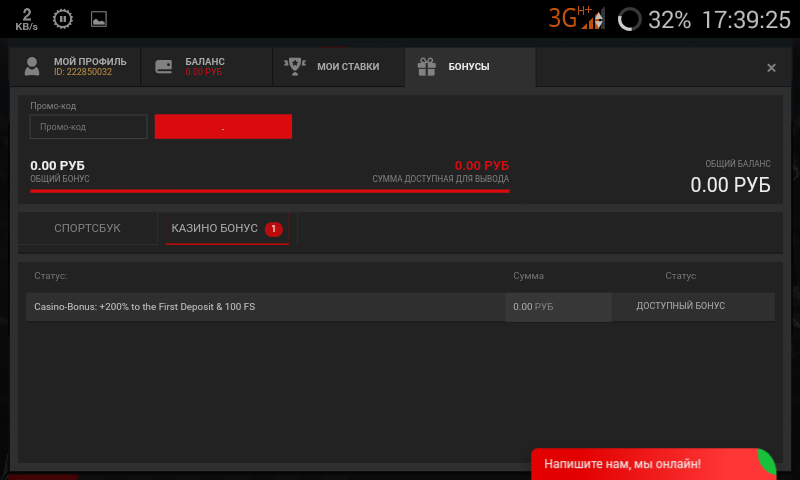Tap the 3G signal strength indicator
The width and height of the screenshot is (800, 480).
(577, 18)
